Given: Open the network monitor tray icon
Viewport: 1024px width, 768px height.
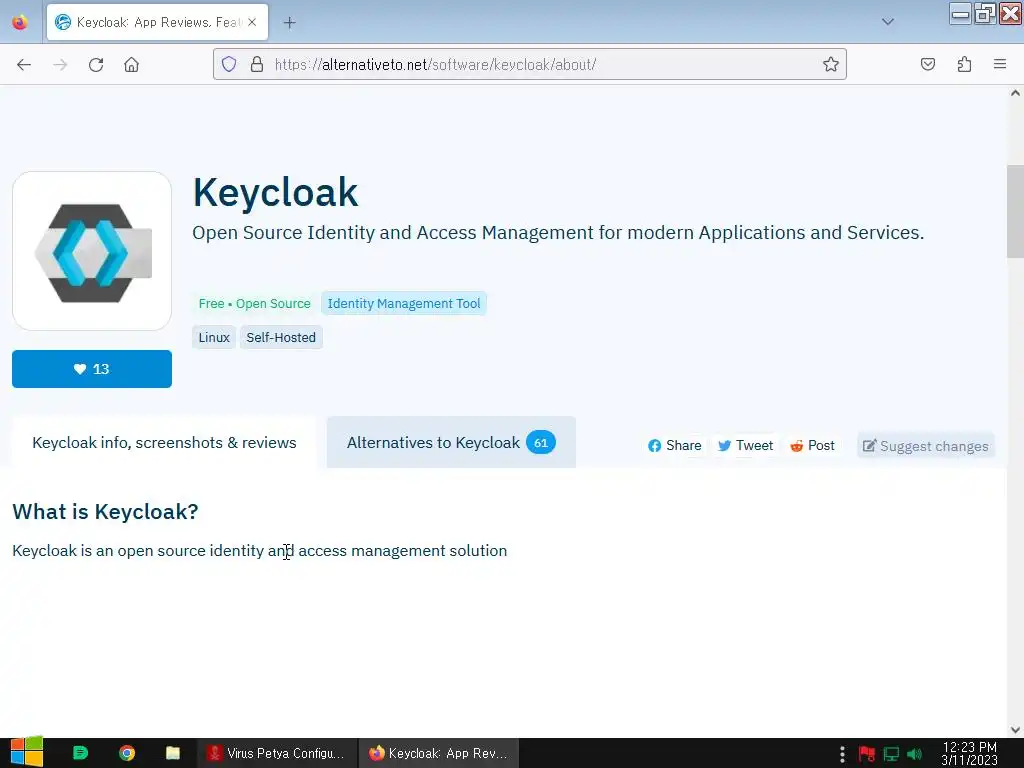Looking at the screenshot, I should 891,754.
